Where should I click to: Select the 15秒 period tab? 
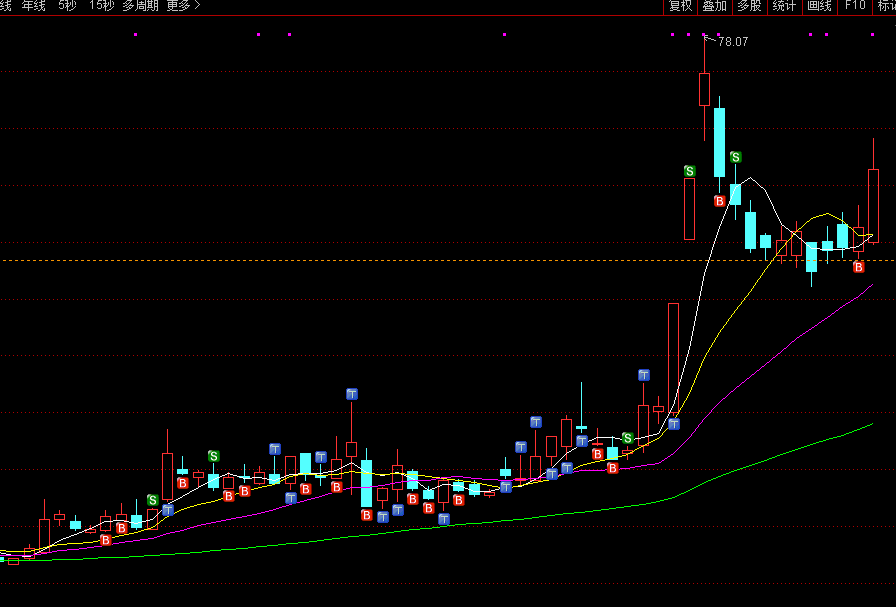[101, 6]
